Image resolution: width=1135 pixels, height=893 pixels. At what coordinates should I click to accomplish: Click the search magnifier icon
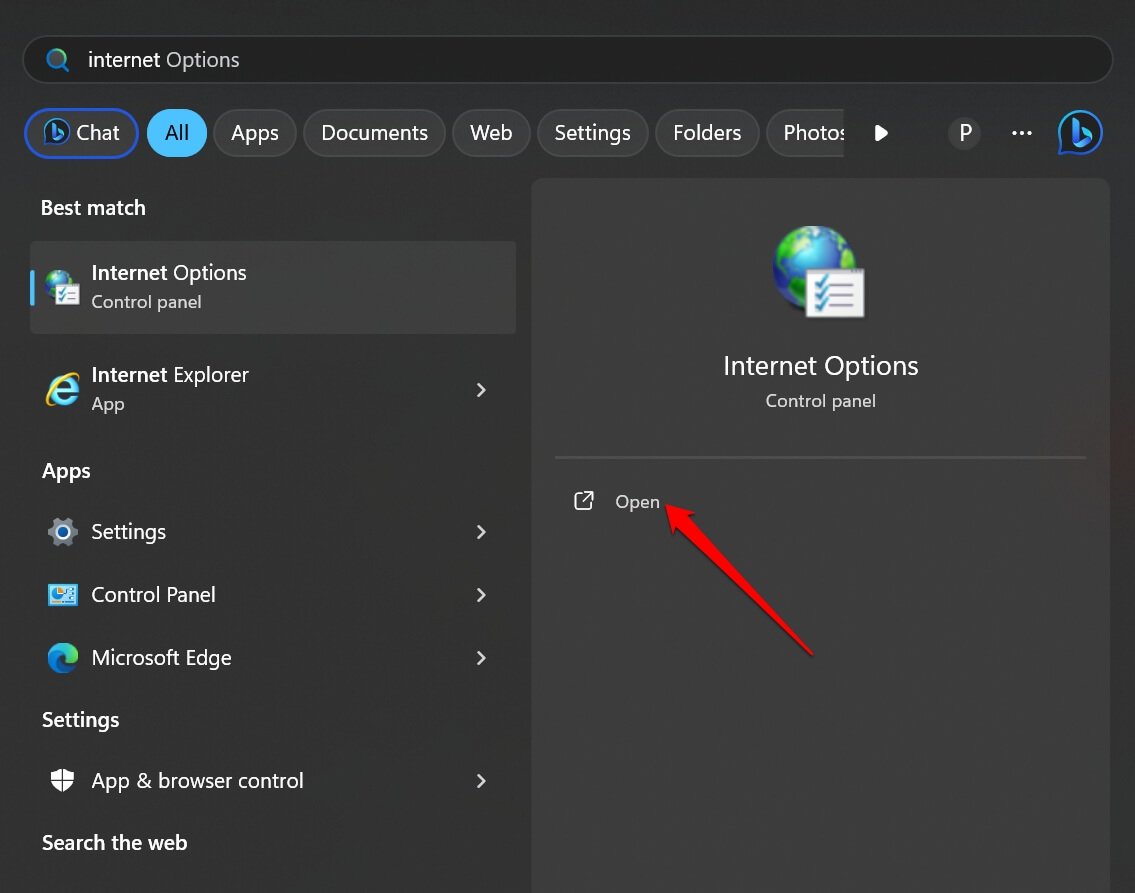(57, 59)
